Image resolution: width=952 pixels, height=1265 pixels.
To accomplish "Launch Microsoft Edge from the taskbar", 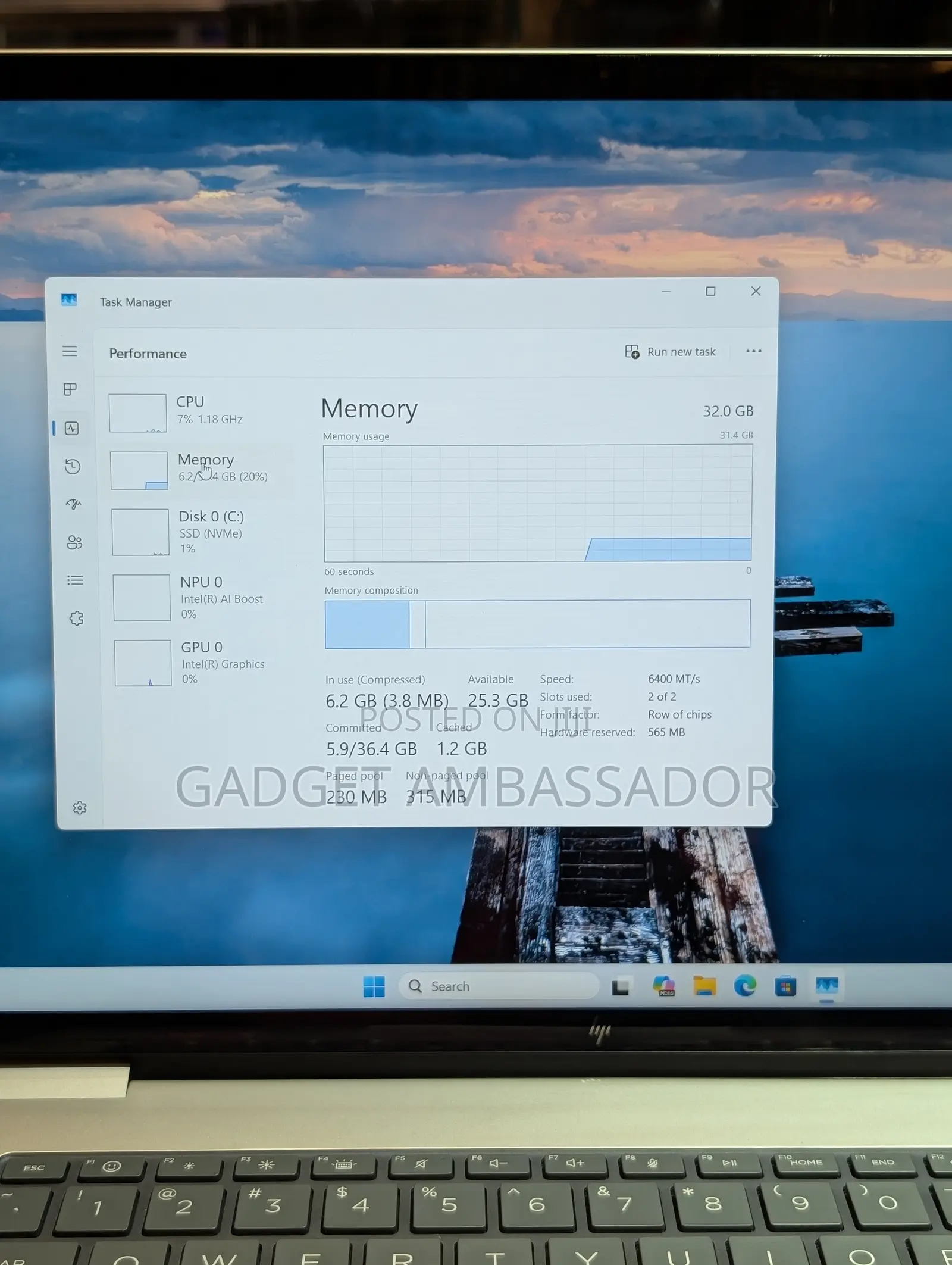I will [x=745, y=986].
